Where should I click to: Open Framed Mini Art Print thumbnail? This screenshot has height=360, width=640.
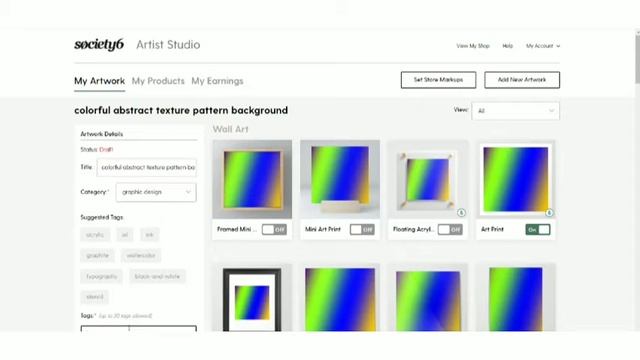click(252, 179)
